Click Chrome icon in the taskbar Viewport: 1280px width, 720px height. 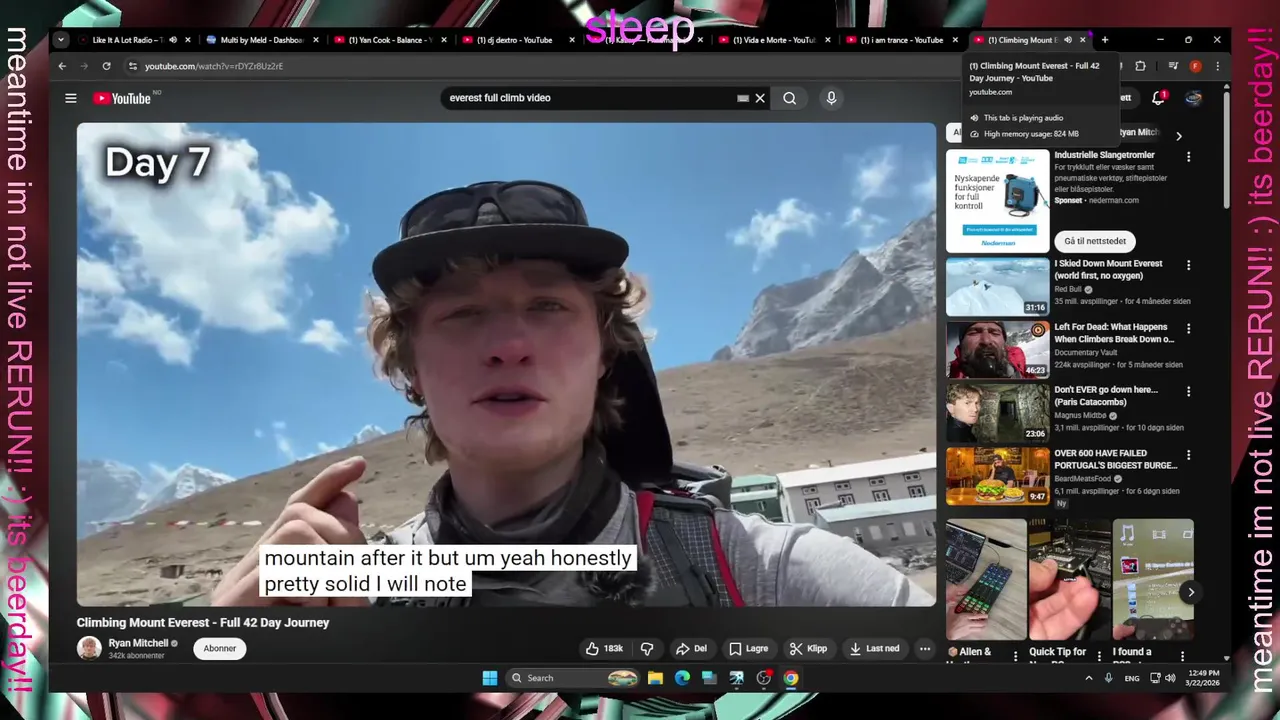791,678
